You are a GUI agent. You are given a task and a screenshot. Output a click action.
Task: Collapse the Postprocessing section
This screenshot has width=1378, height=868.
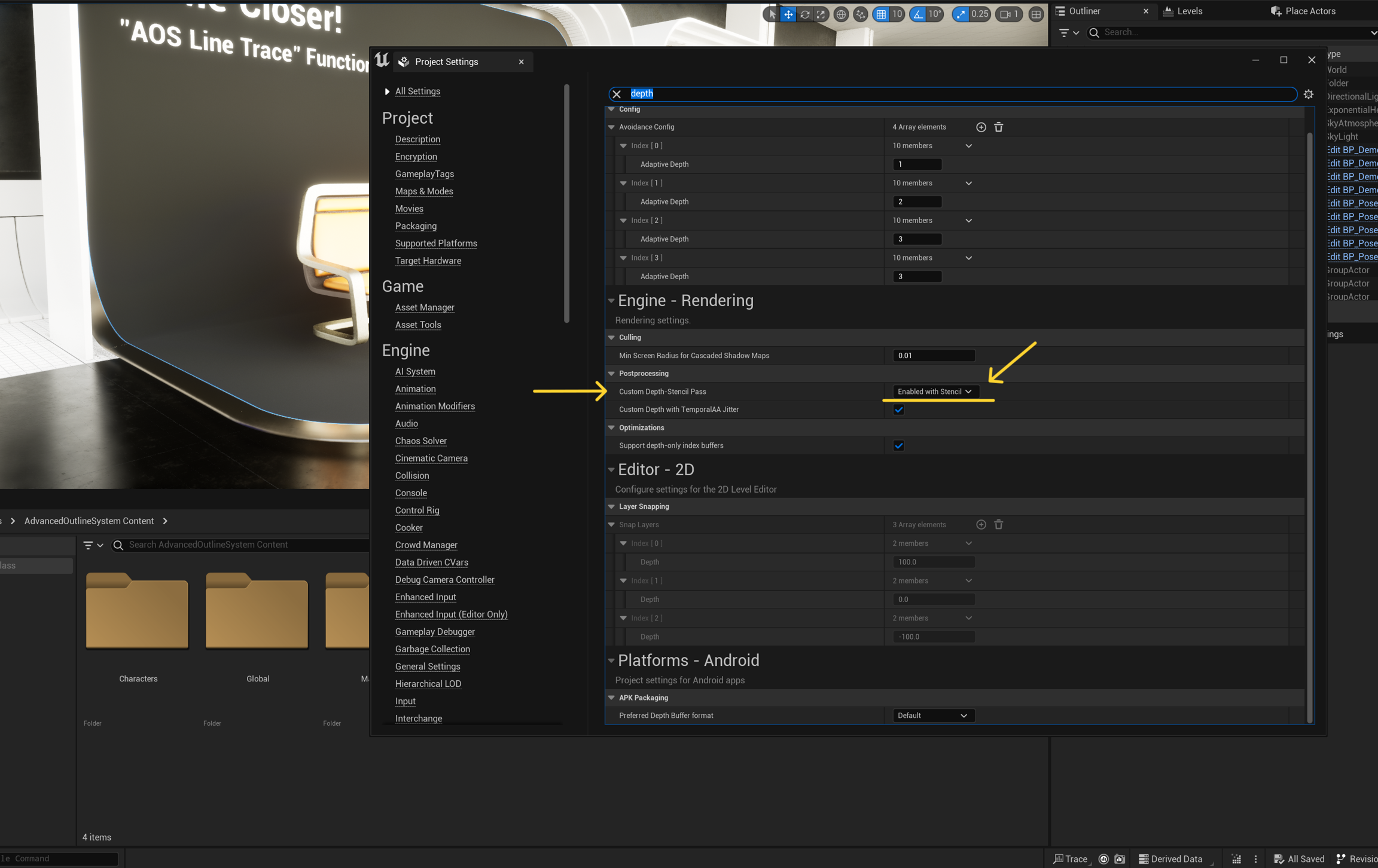tap(611, 374)
